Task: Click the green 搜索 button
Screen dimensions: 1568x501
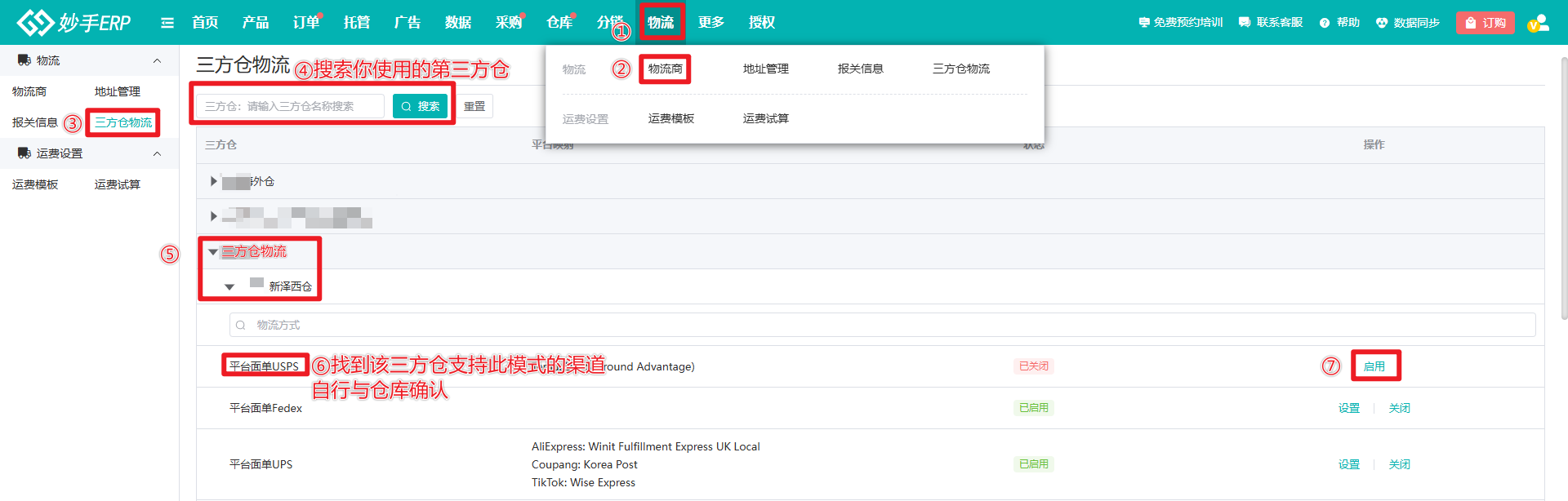Action: click(421, 106)
